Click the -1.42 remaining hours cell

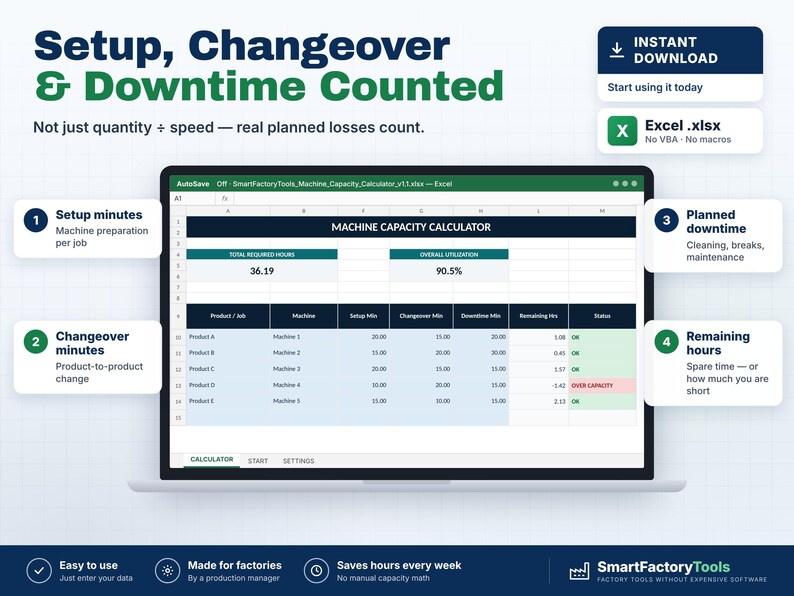[x=538, y=386]
